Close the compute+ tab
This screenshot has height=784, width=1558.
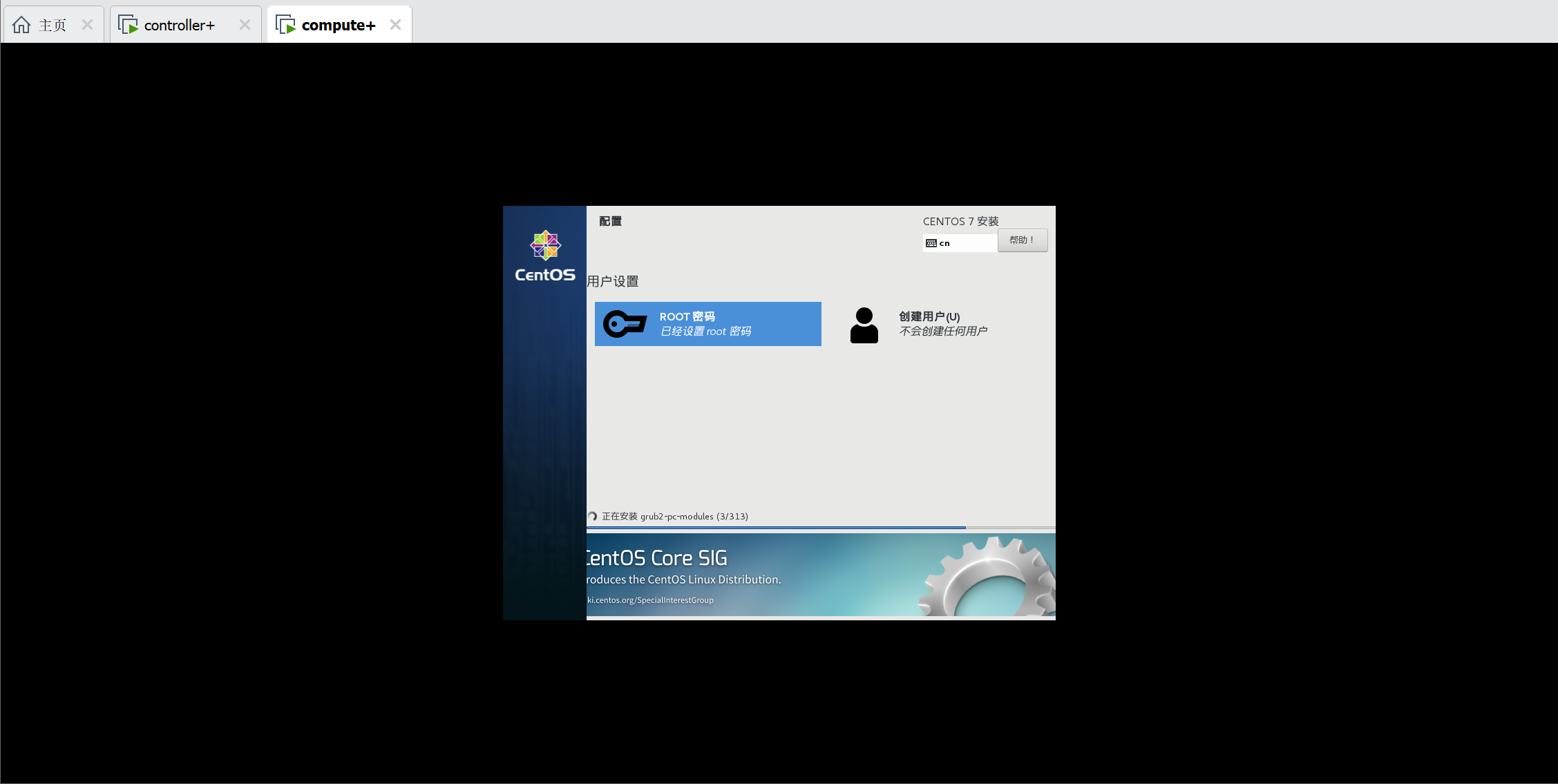[395, 25]
